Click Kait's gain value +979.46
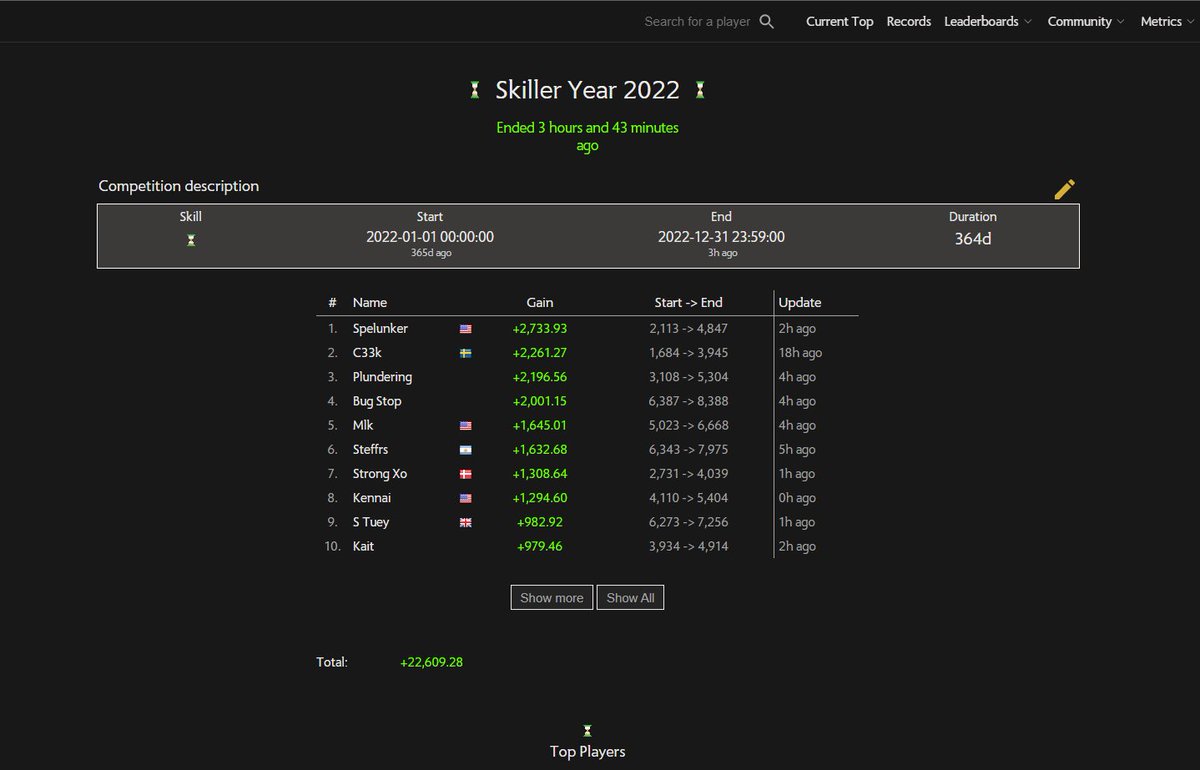Image resolution: width=1200 pixels, height=770 pixels. 540,546
